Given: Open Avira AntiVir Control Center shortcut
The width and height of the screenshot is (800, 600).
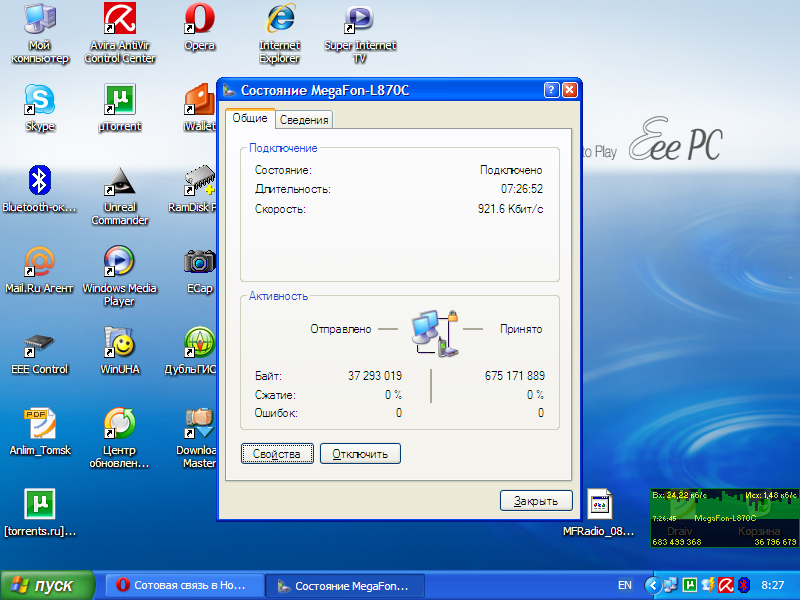Looking at the screenshot, I should [120, 19].
